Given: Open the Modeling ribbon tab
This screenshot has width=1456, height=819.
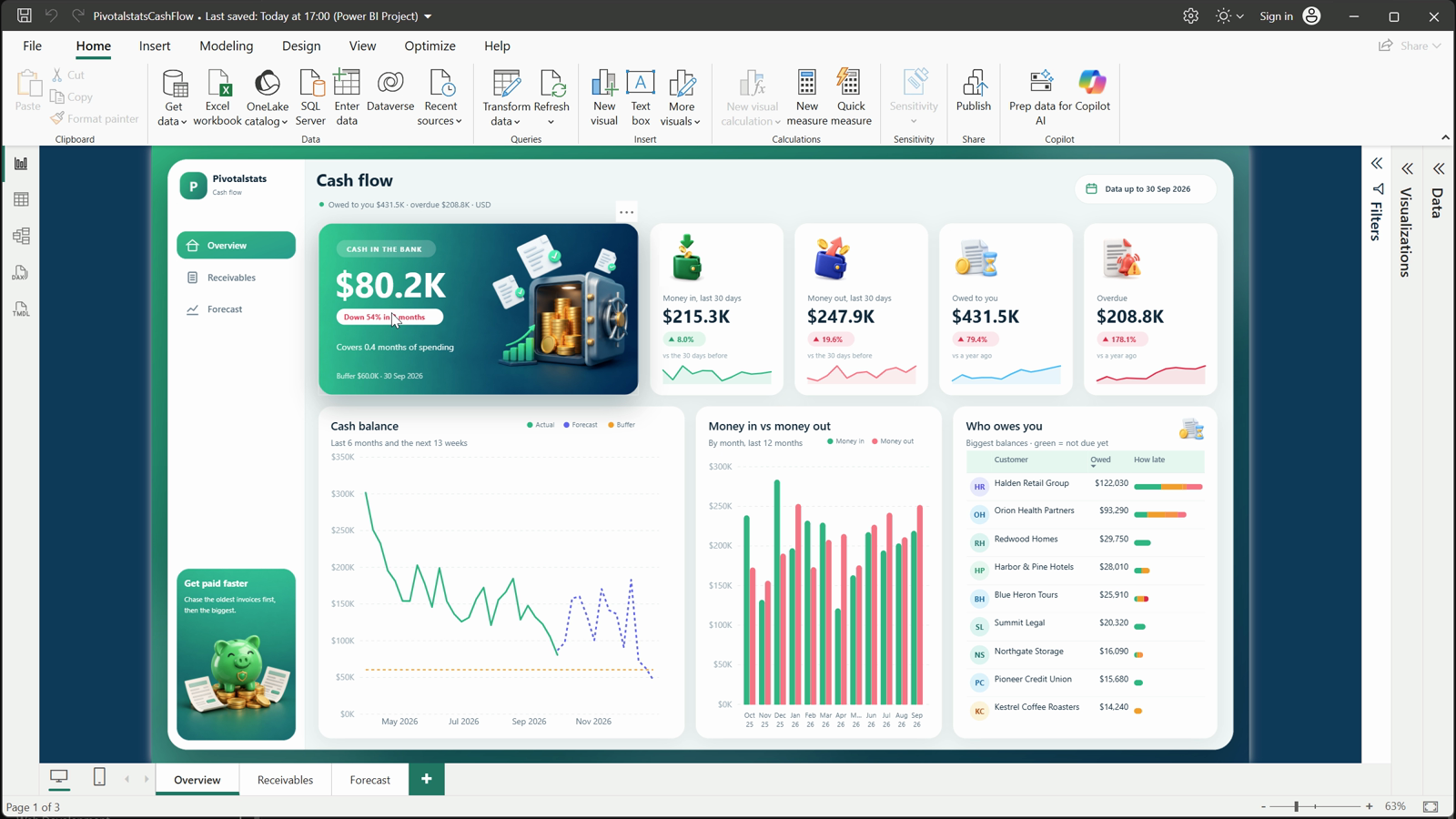Looking at the screenshot, I should tap(227, 45).
